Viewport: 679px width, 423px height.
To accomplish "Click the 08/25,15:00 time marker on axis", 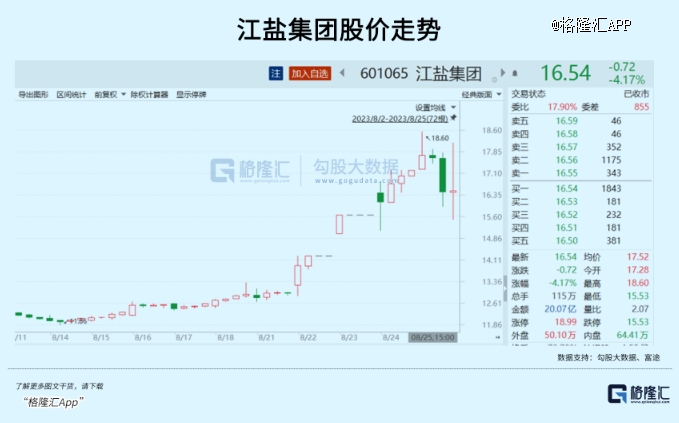I will [433, 337].
